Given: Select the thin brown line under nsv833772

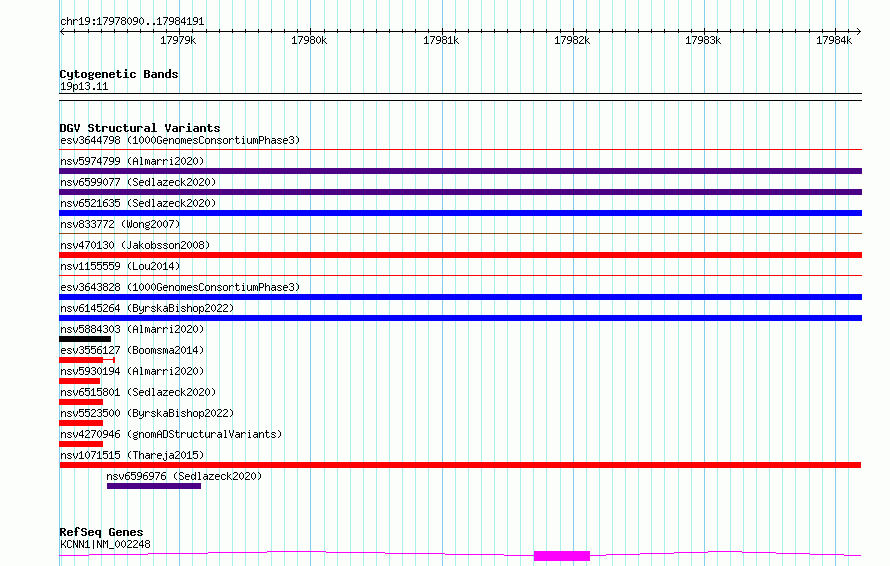Looking at the screenshot, I should (460, 233).
